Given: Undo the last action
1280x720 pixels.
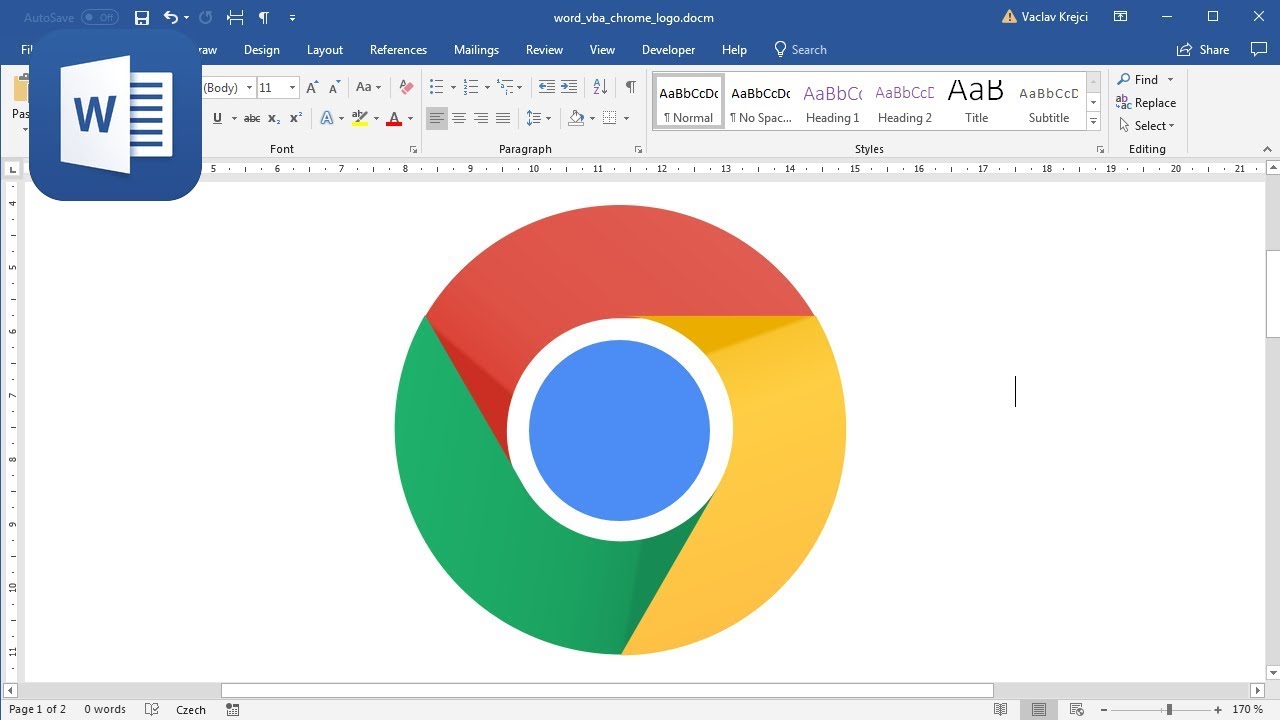Looking at the screenshot, I should tap(171, 18).
